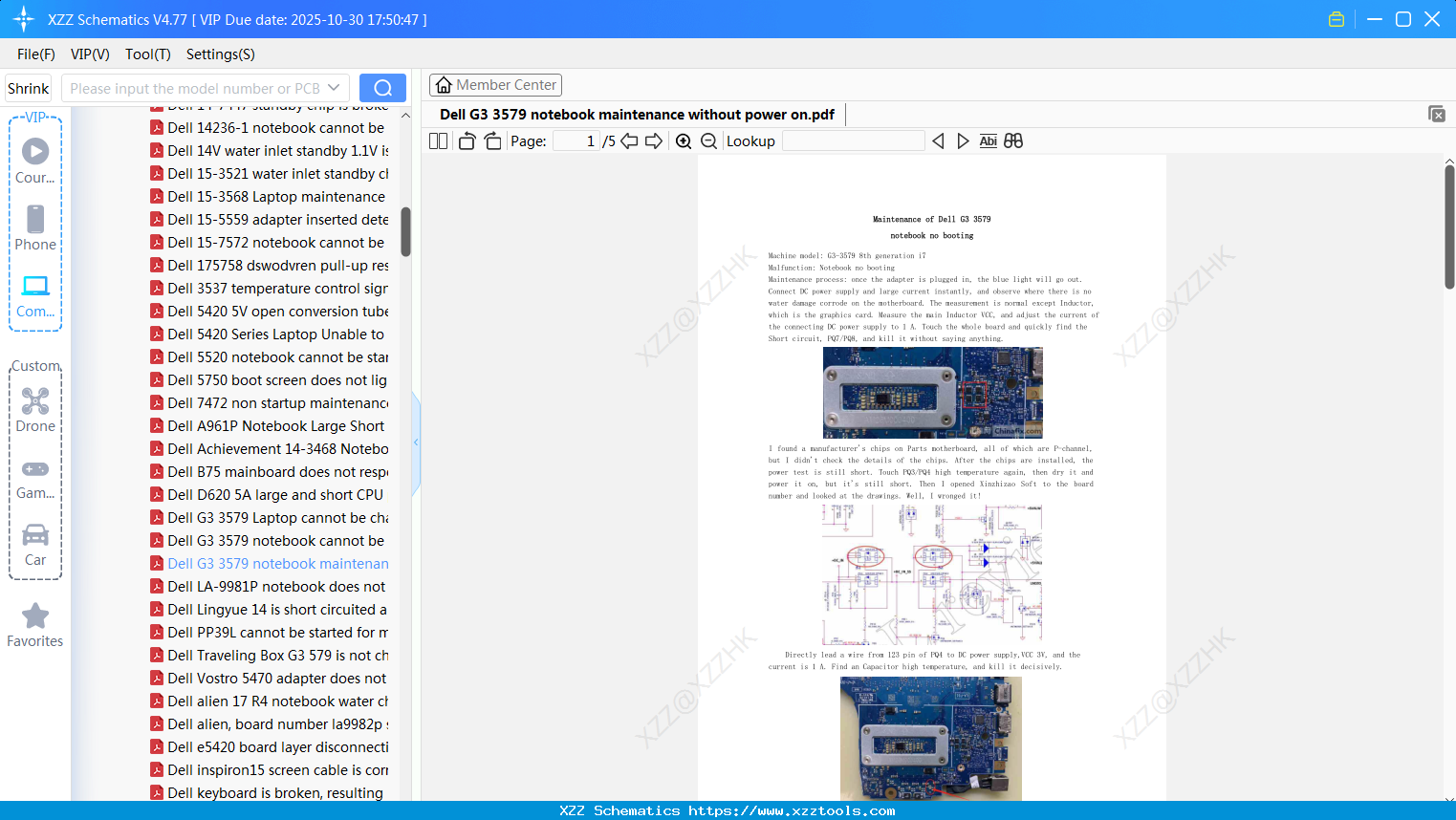This screenshot has height=820, width=1456.
Task: Click the yellow toolbox icon in title bar
Action: coord(1336,19)
